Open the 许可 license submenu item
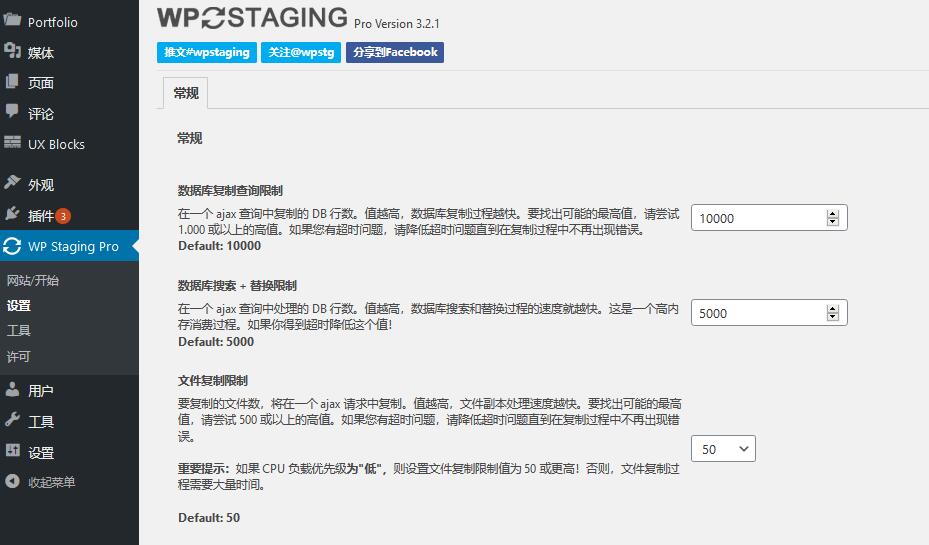This screenshot has width=929, height=545. coord(18,356)
